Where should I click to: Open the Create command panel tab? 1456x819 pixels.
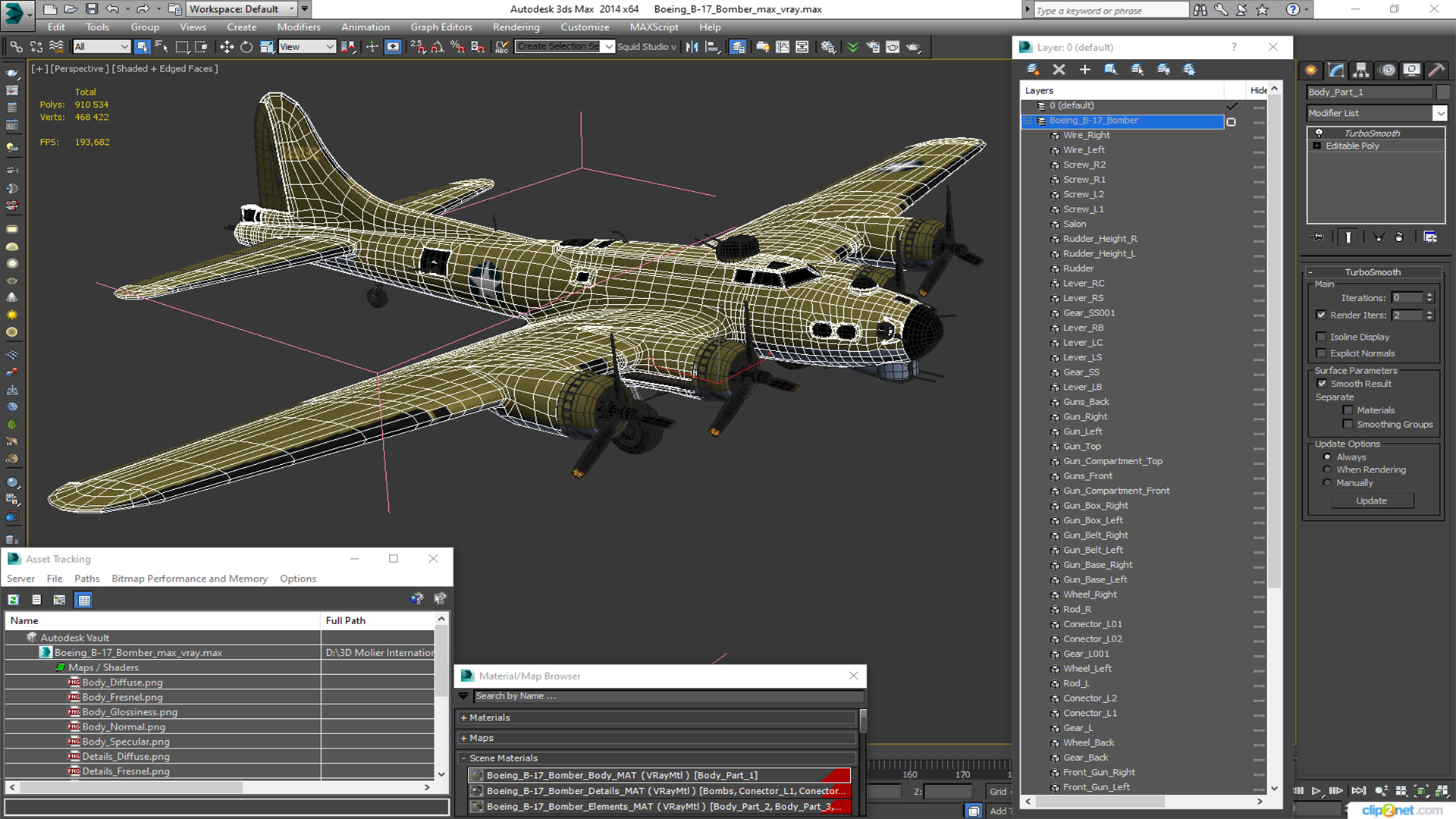pos(1311,70)
